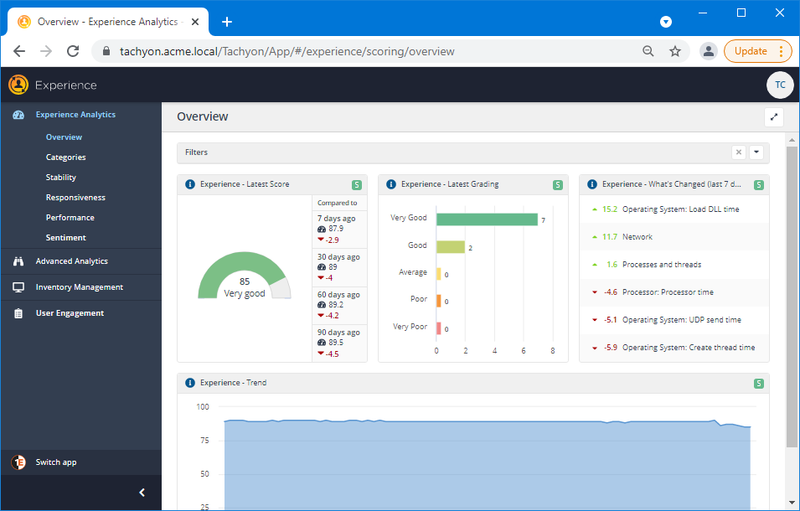
Task: Click green S badge on What's Changed tile
Action: pyautogui.click(x=759, y=185)
